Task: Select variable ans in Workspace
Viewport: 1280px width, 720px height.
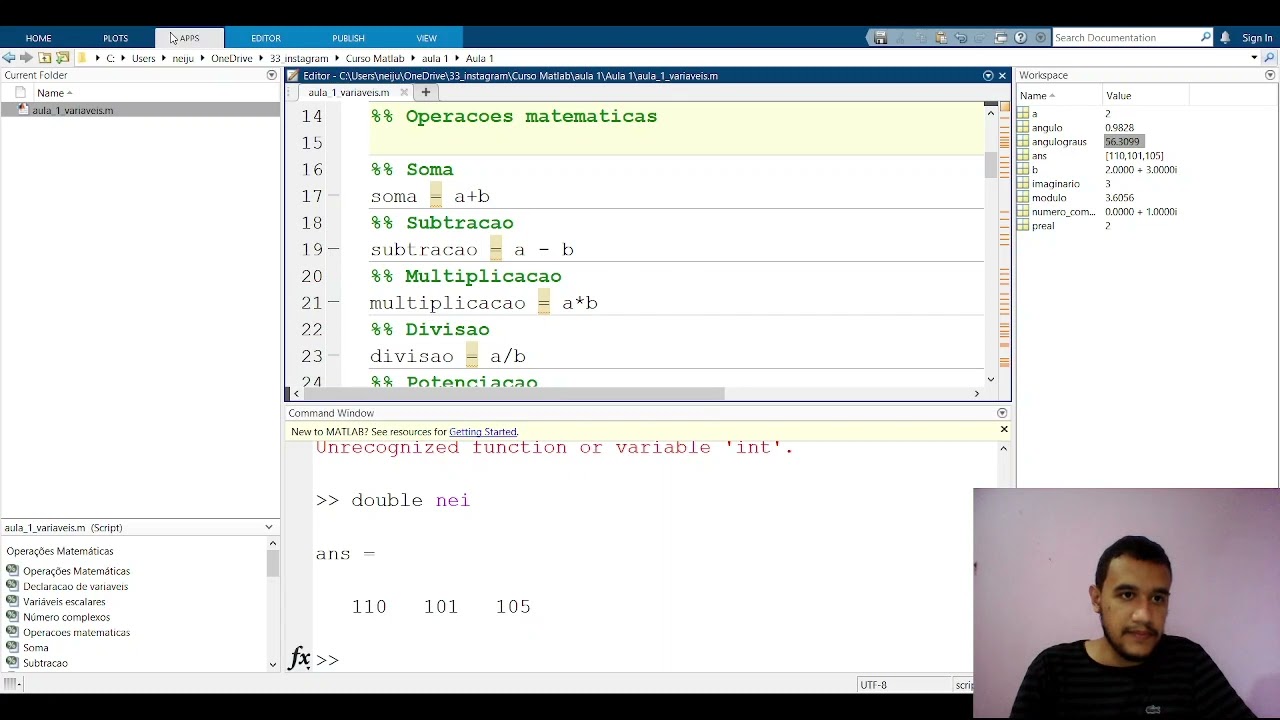Action: (1039, 156)
